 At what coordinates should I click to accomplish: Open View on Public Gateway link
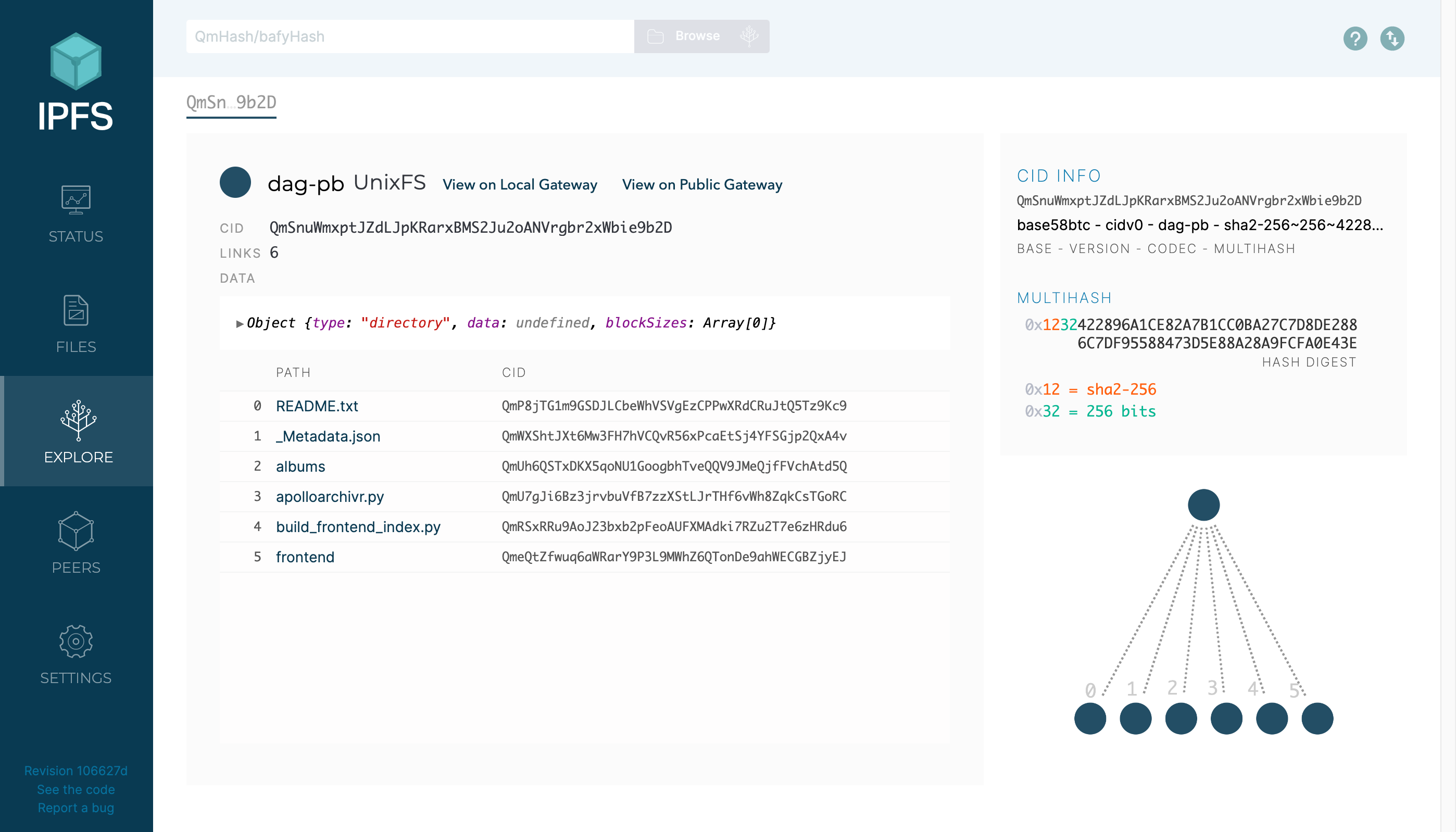(702, 185)
